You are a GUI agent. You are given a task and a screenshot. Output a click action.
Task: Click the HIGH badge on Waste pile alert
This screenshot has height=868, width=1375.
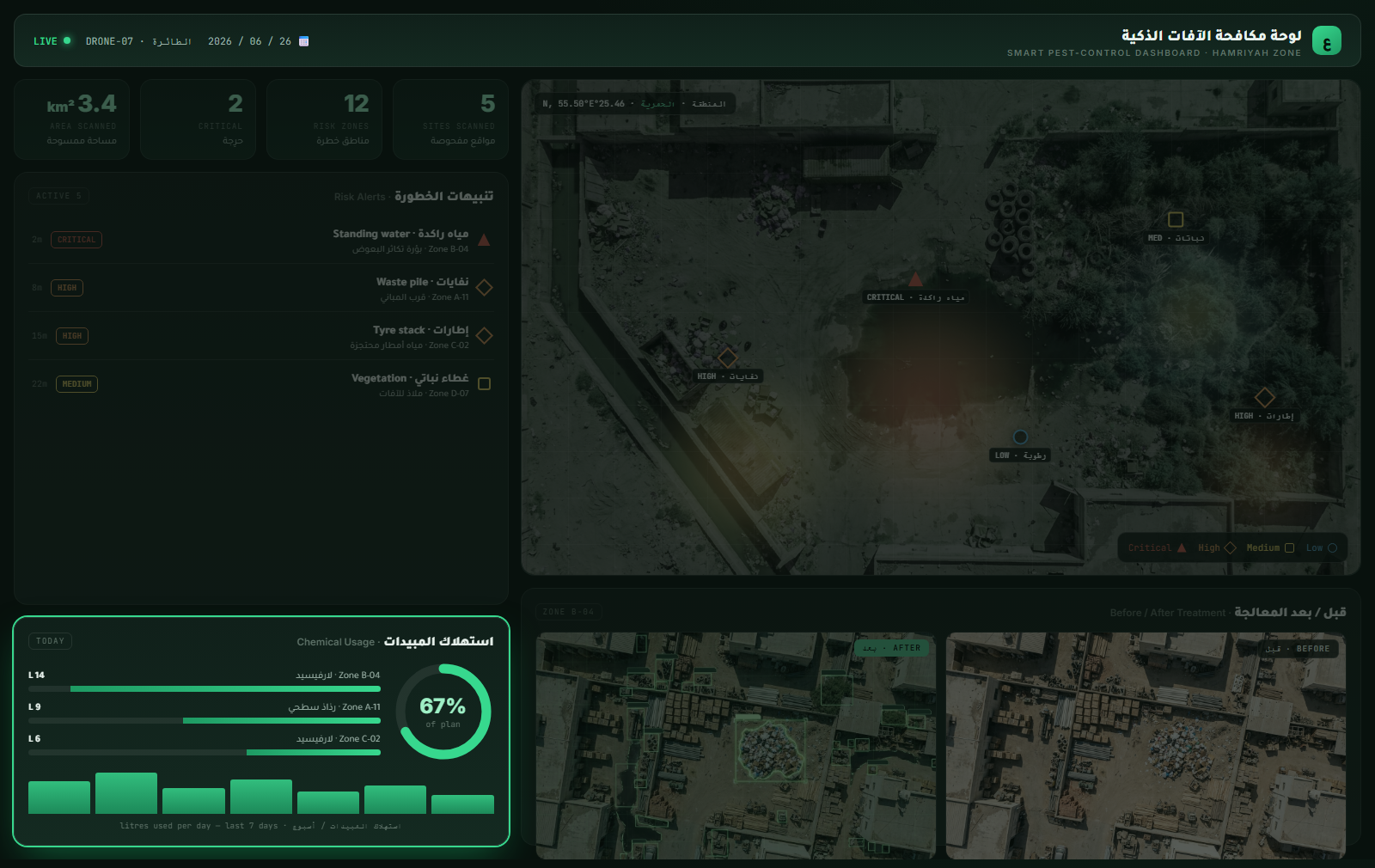click(67, 288)
